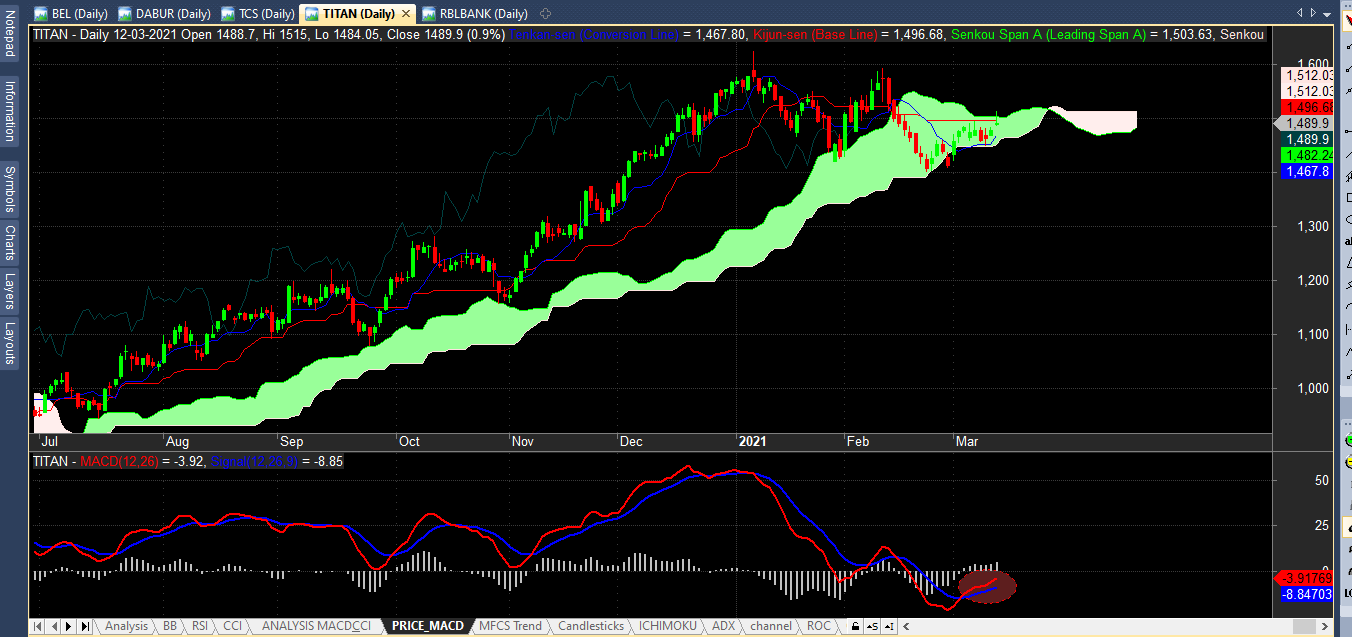Click the gray 1,489.9 last price marker

pyautogui.click(x=1305, y=123)
